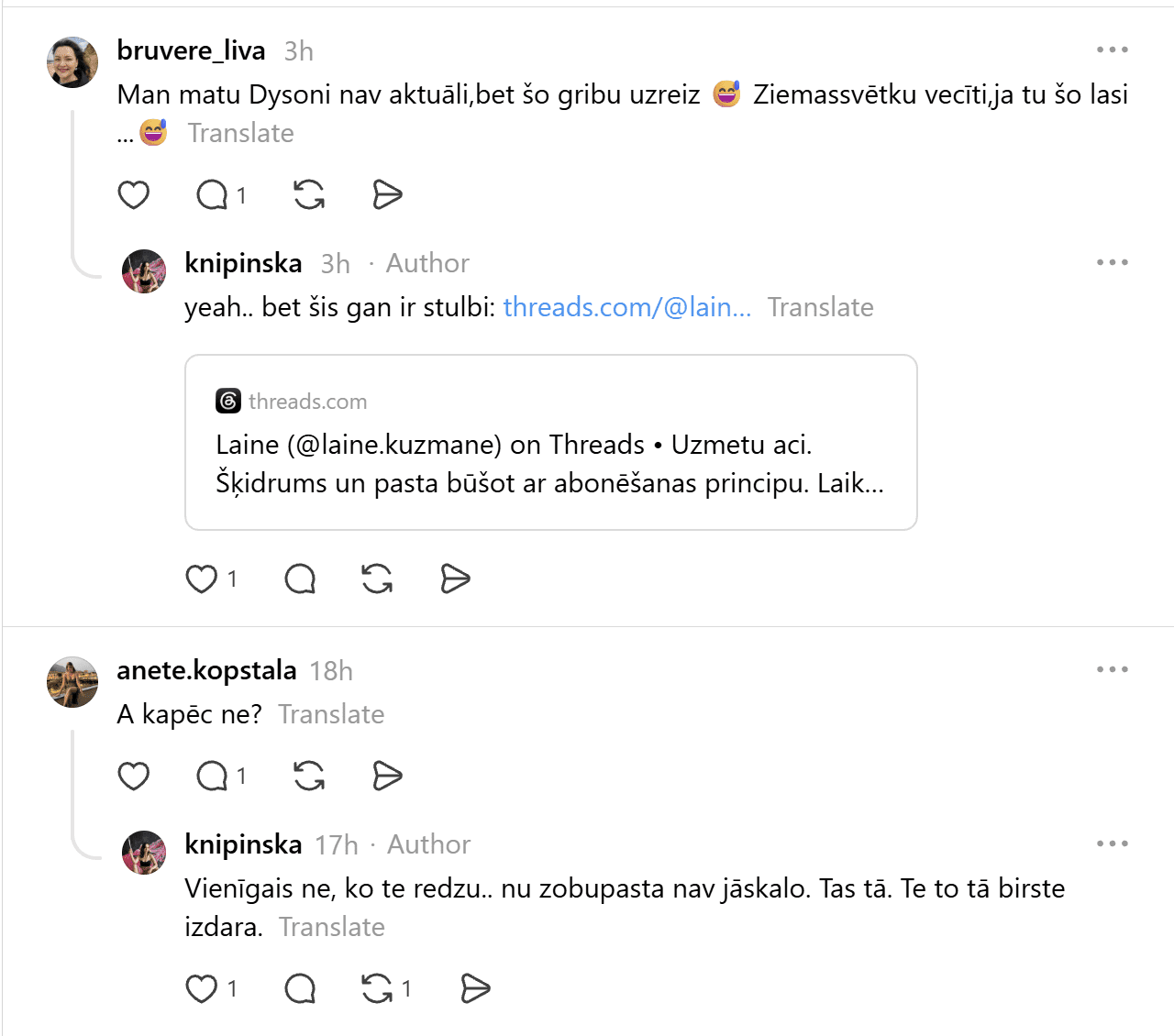Open anete.kopstala's profile picture
Image resolution: width=1174 pixels, height=1036 pixels.
[x=72, y=682]
